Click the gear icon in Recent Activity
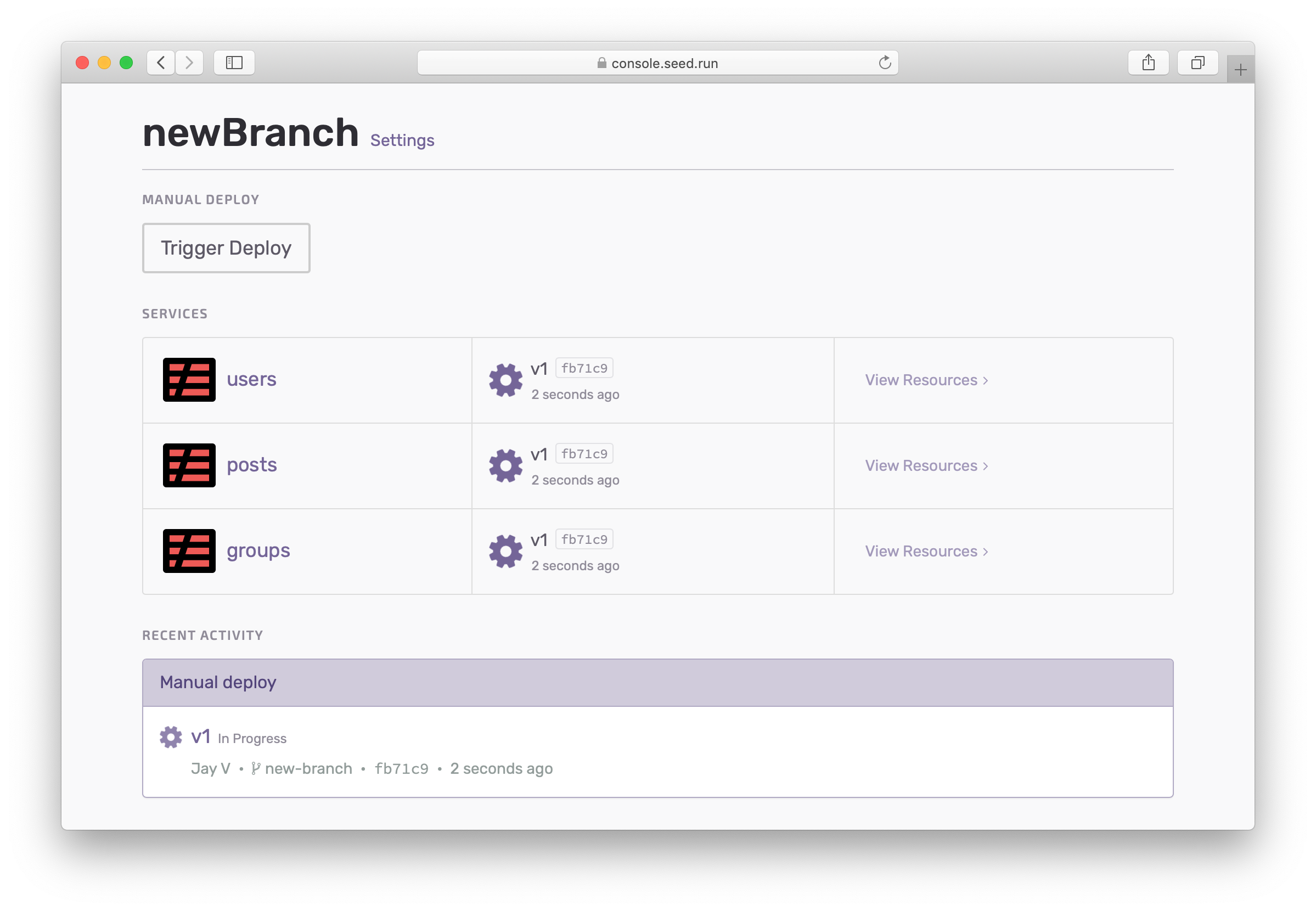This screenshot has width=1316, height=911. pos(171,737)
